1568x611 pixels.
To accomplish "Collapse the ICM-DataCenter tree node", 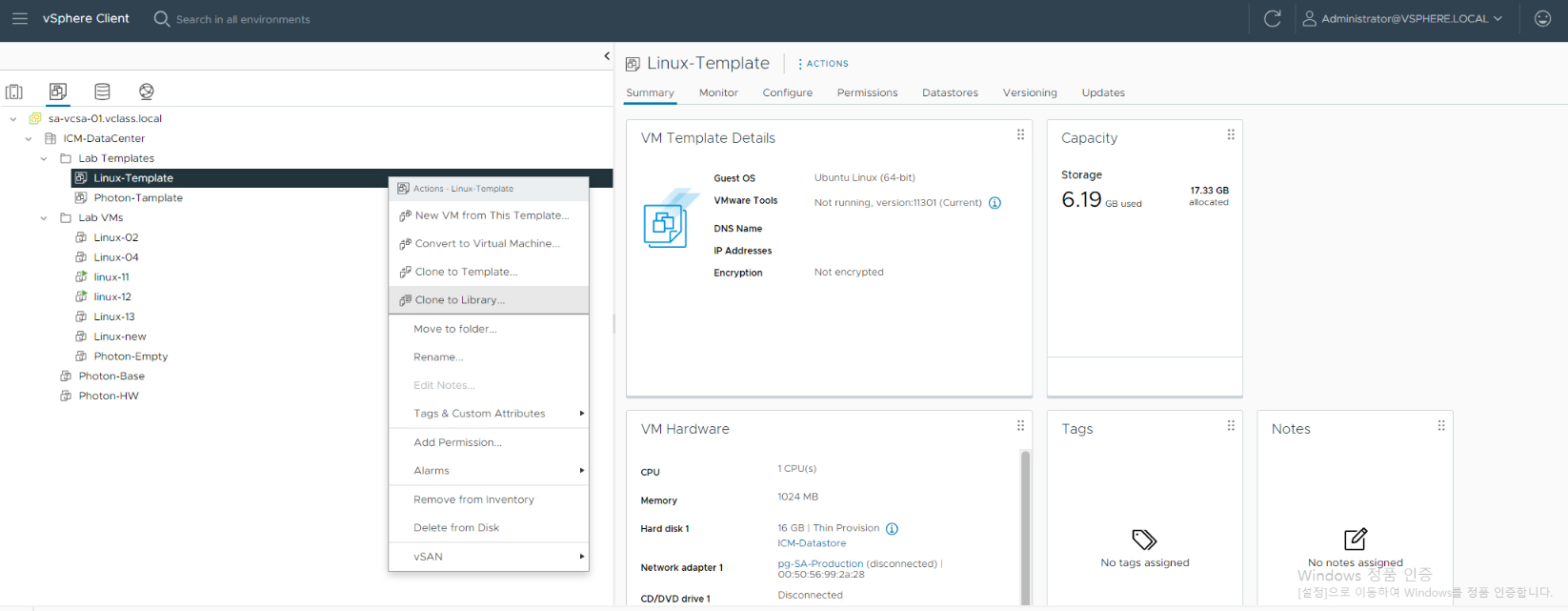I will coord(28,139).
